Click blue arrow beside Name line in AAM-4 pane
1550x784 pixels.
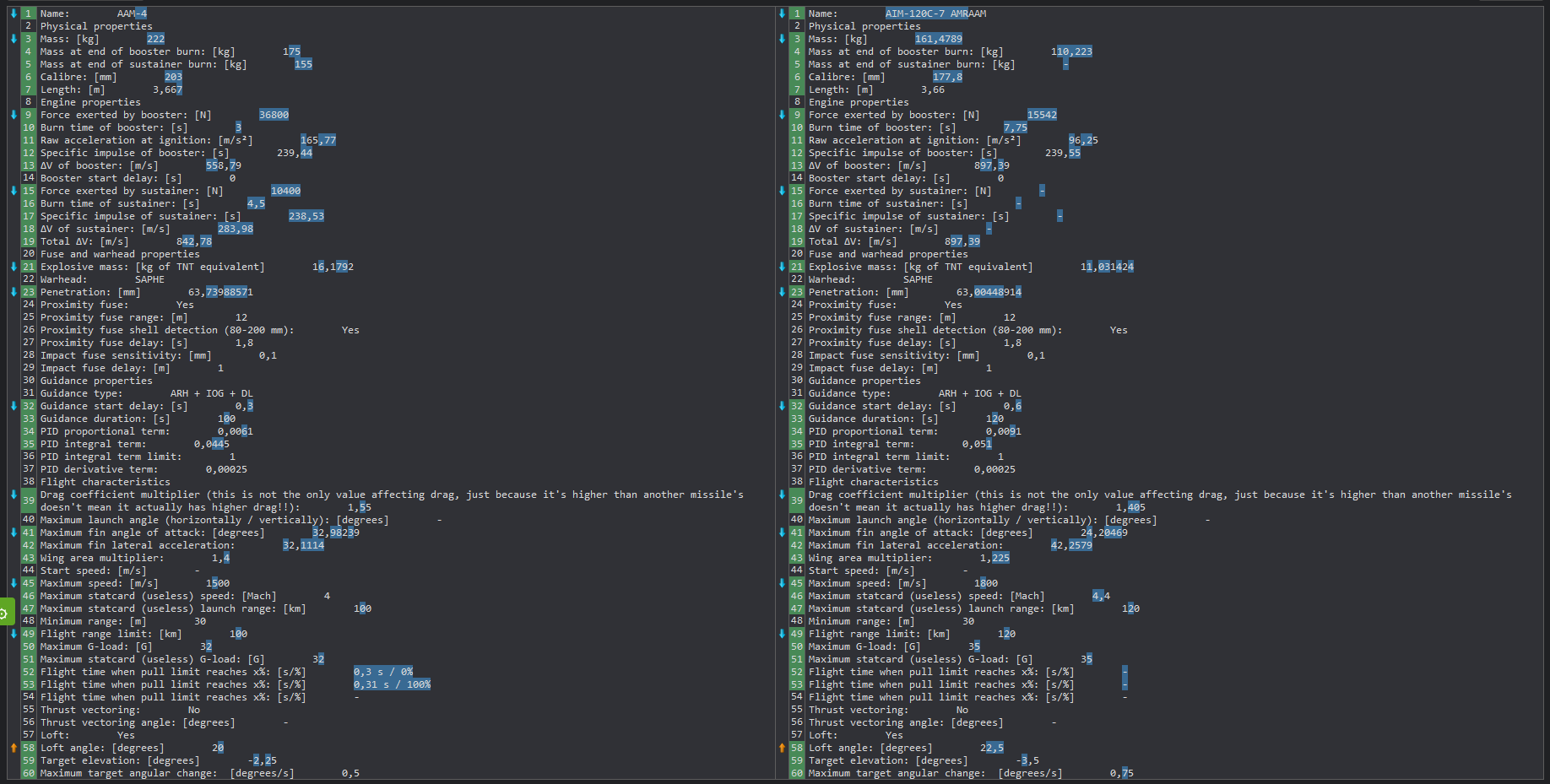(14, 14)
